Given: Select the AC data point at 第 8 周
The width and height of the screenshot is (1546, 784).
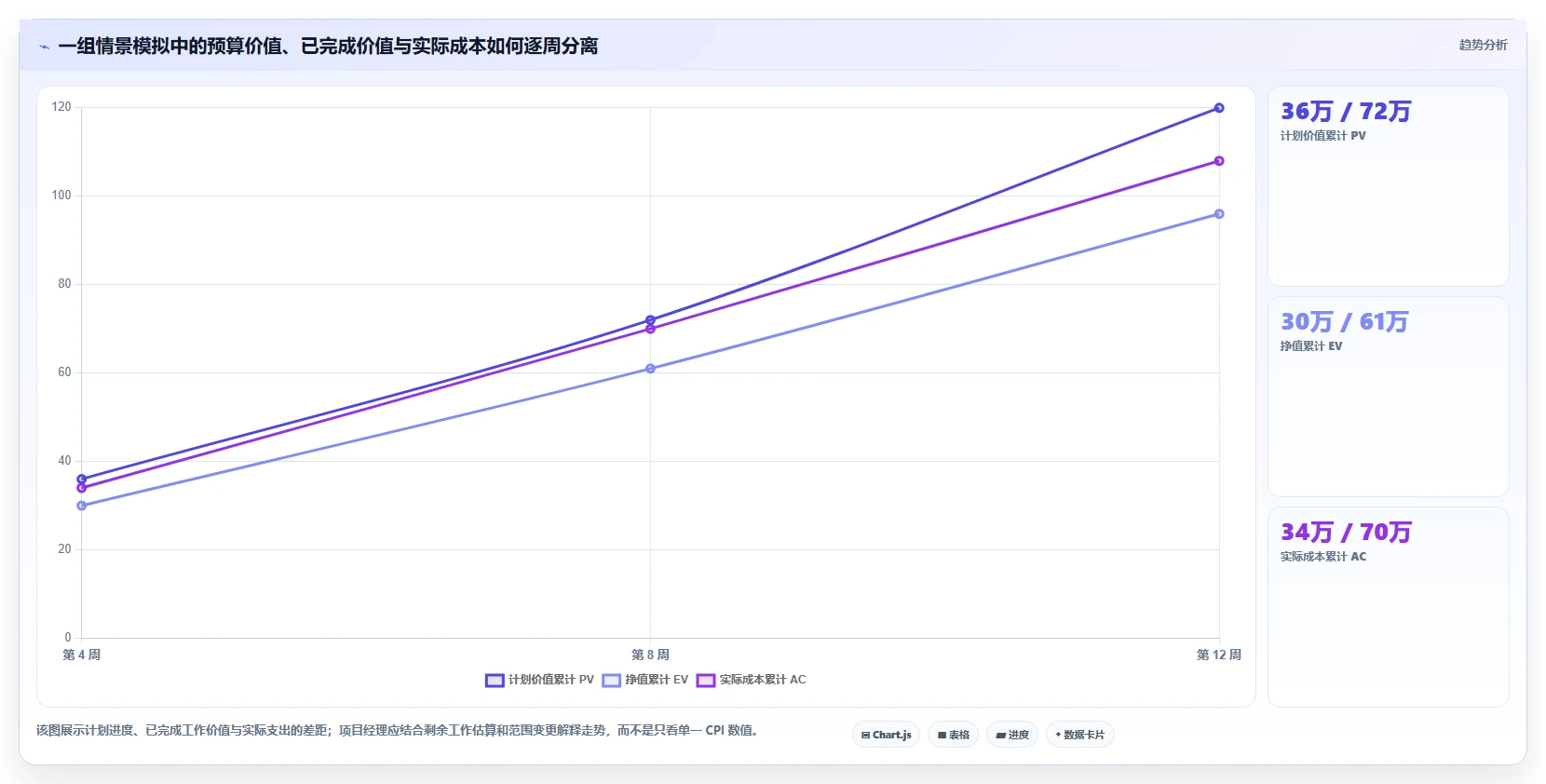Looking at the screenshot, I should pyautogui.click(x=650, y=329).
